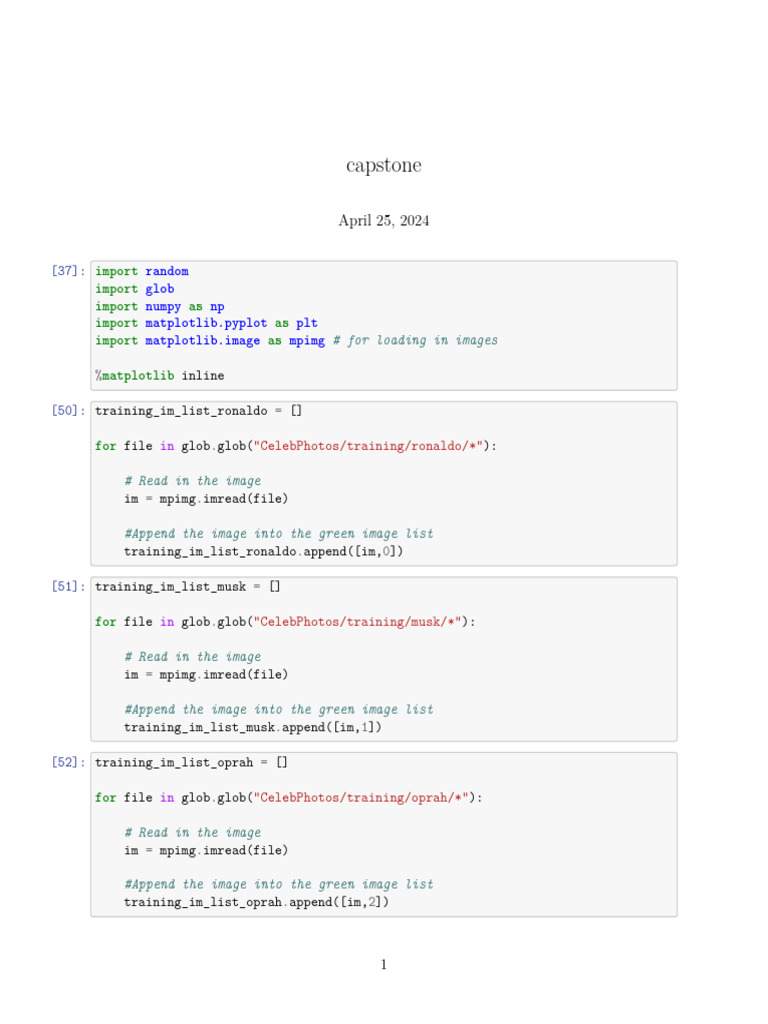Click "#Append the image" comment in oprah cell
The width and height of the screenshot is (768, 1024).
[x=279, y=884]
